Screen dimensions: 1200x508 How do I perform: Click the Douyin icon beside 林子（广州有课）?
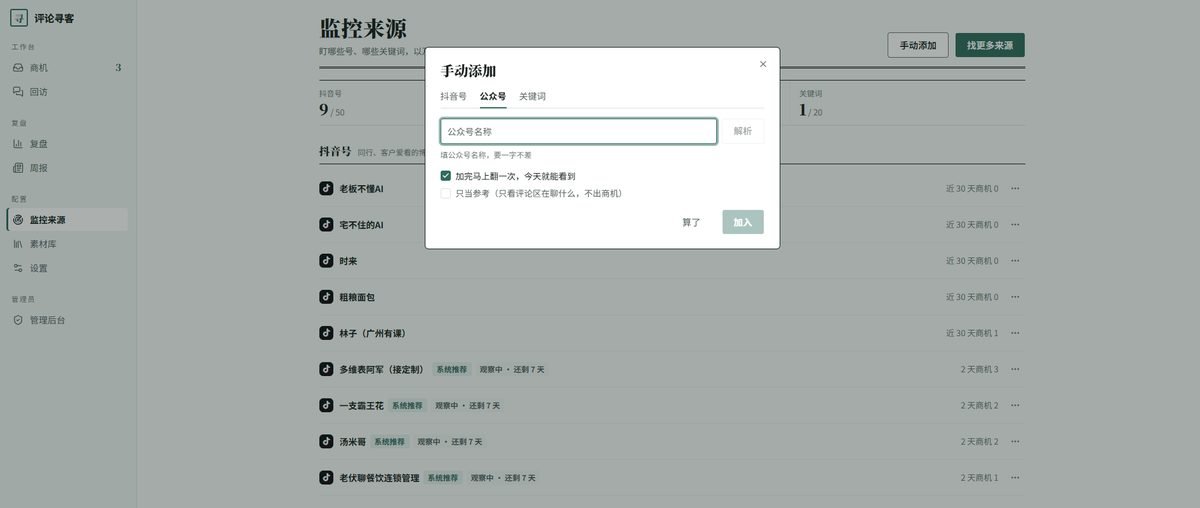pyautogui.click(x=326, y=332)
